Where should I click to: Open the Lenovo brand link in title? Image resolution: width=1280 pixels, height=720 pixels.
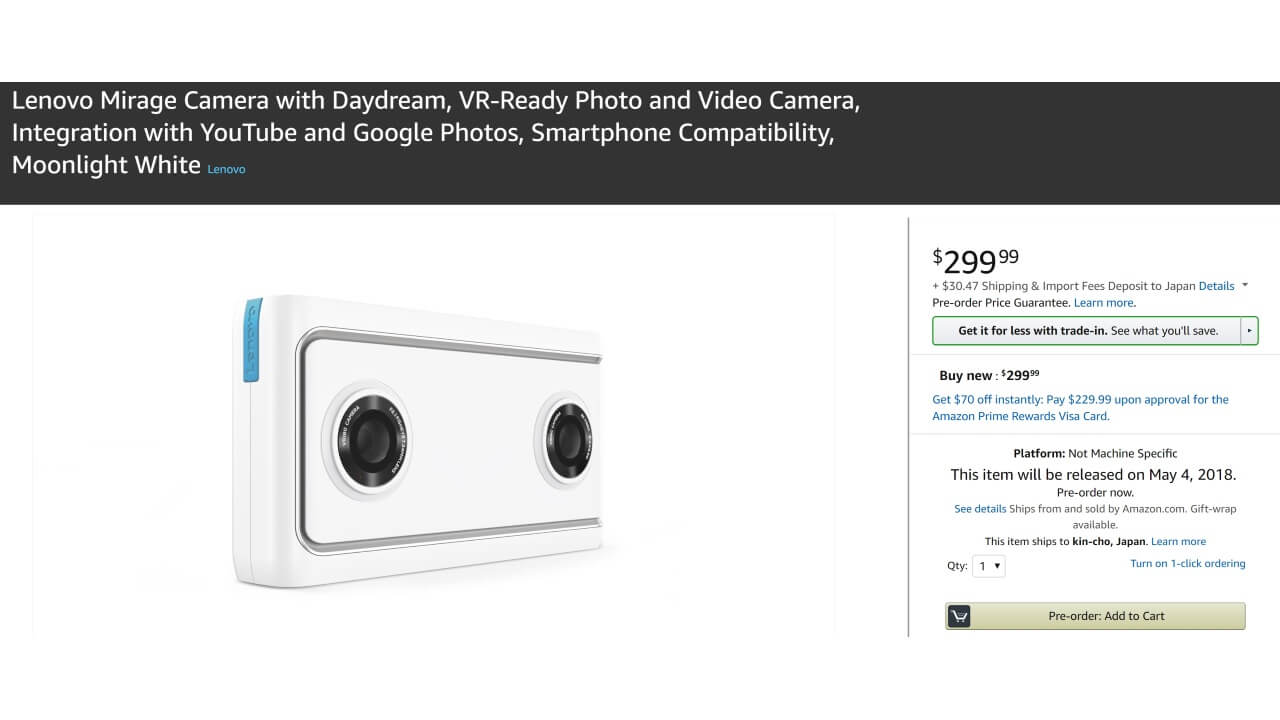point(226,170)
